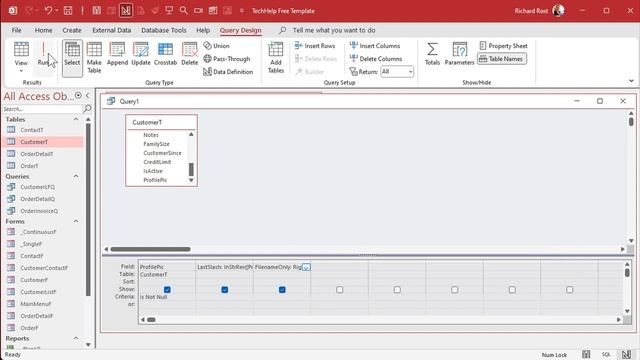640x360 pixels.
Task: Collapse the Reports group
Action: 76,338
